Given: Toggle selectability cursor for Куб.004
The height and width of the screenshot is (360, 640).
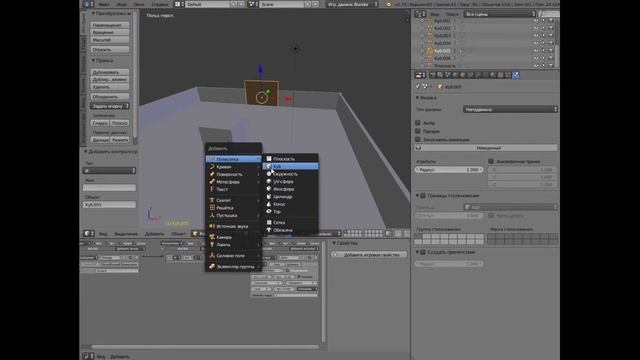Looking at the screenshot, I should click(544, 43).
